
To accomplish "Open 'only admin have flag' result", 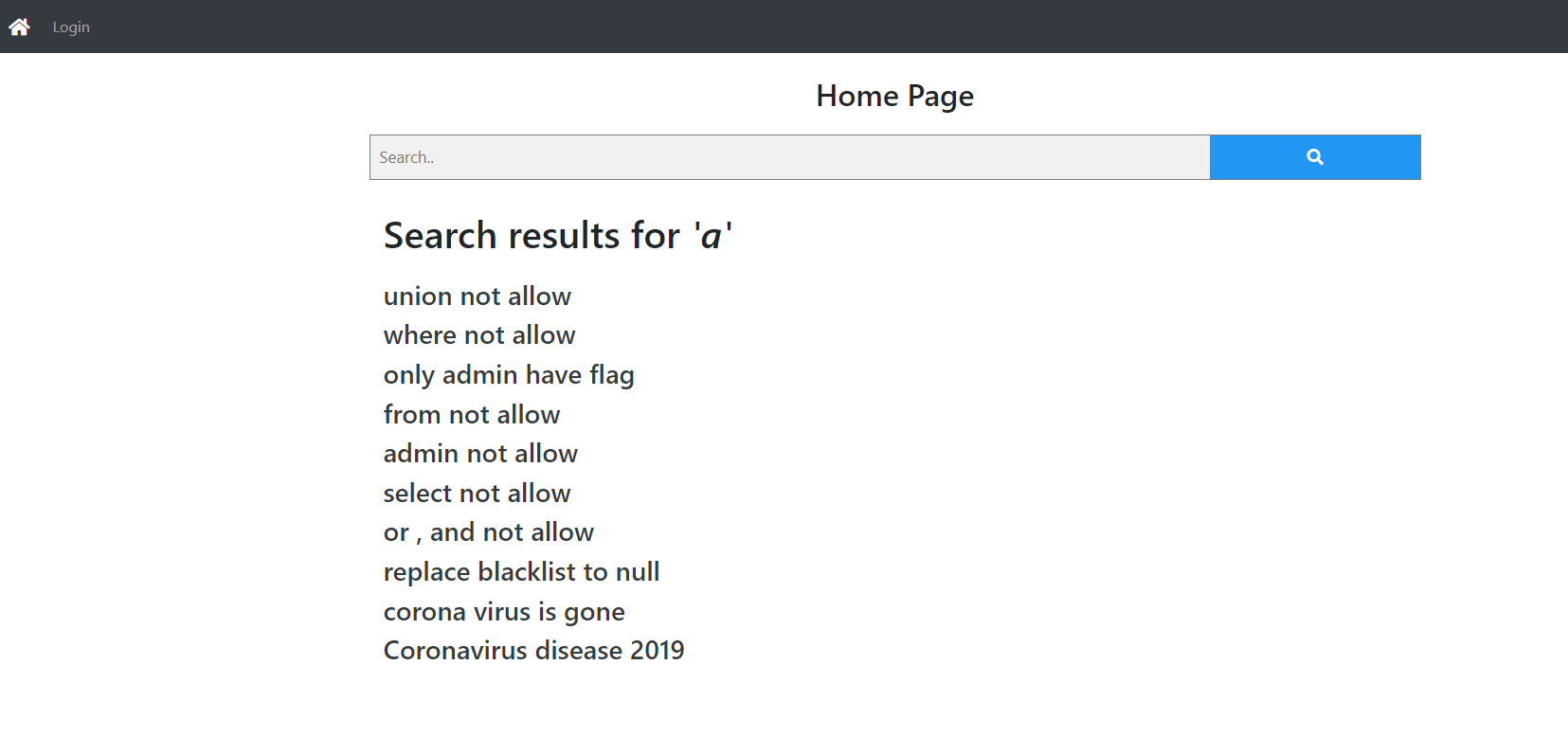I will coord(508,375).
